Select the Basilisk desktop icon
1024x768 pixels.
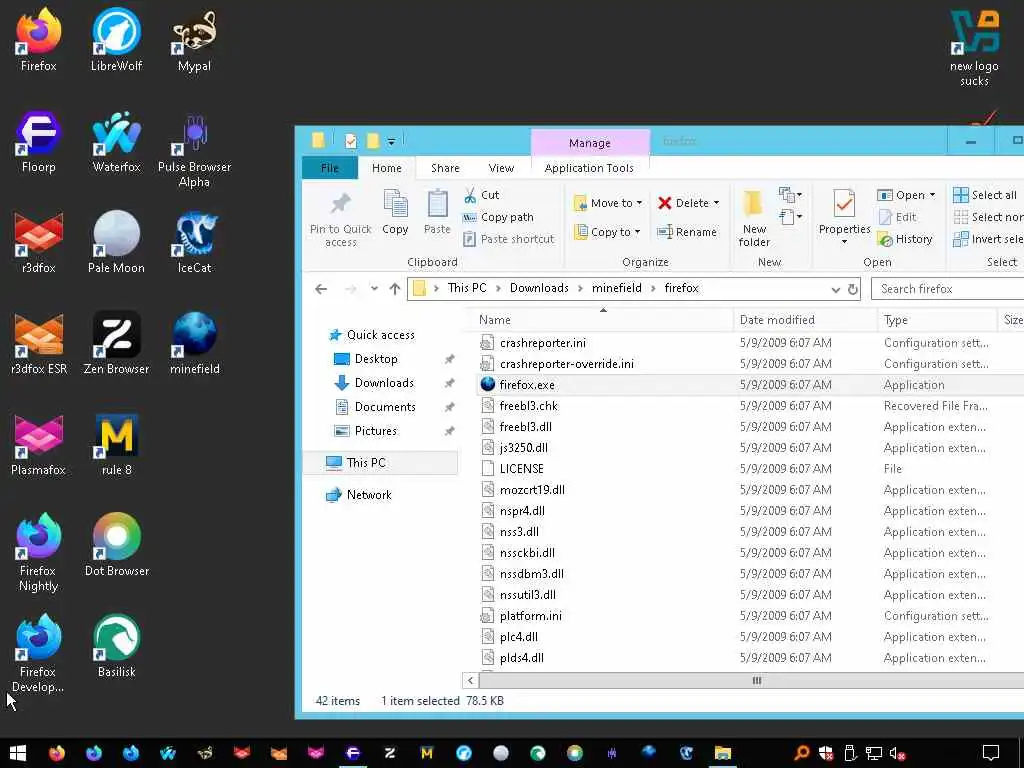pos(116,645)
